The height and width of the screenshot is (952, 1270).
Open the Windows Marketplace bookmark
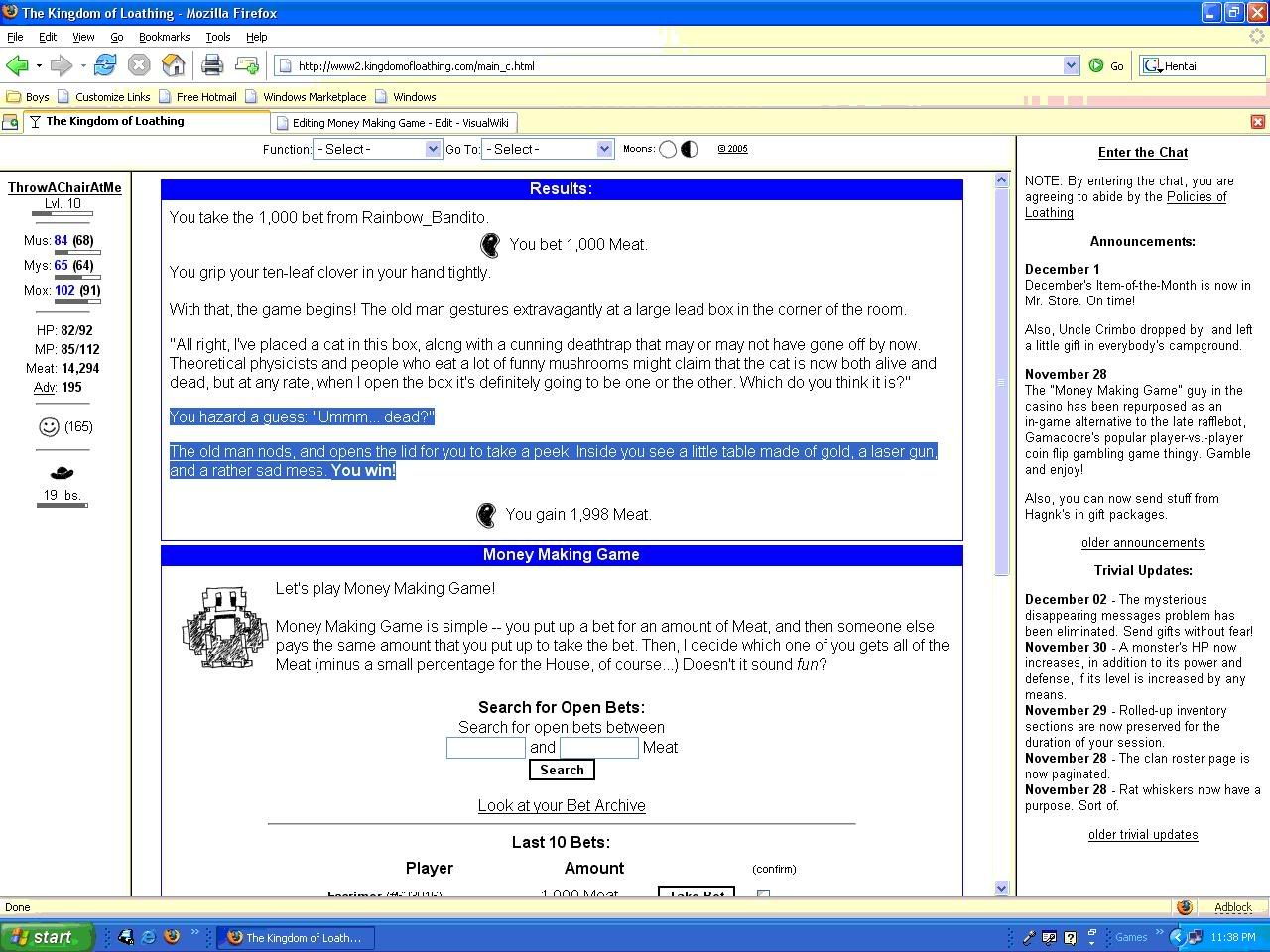pos(306,97)
